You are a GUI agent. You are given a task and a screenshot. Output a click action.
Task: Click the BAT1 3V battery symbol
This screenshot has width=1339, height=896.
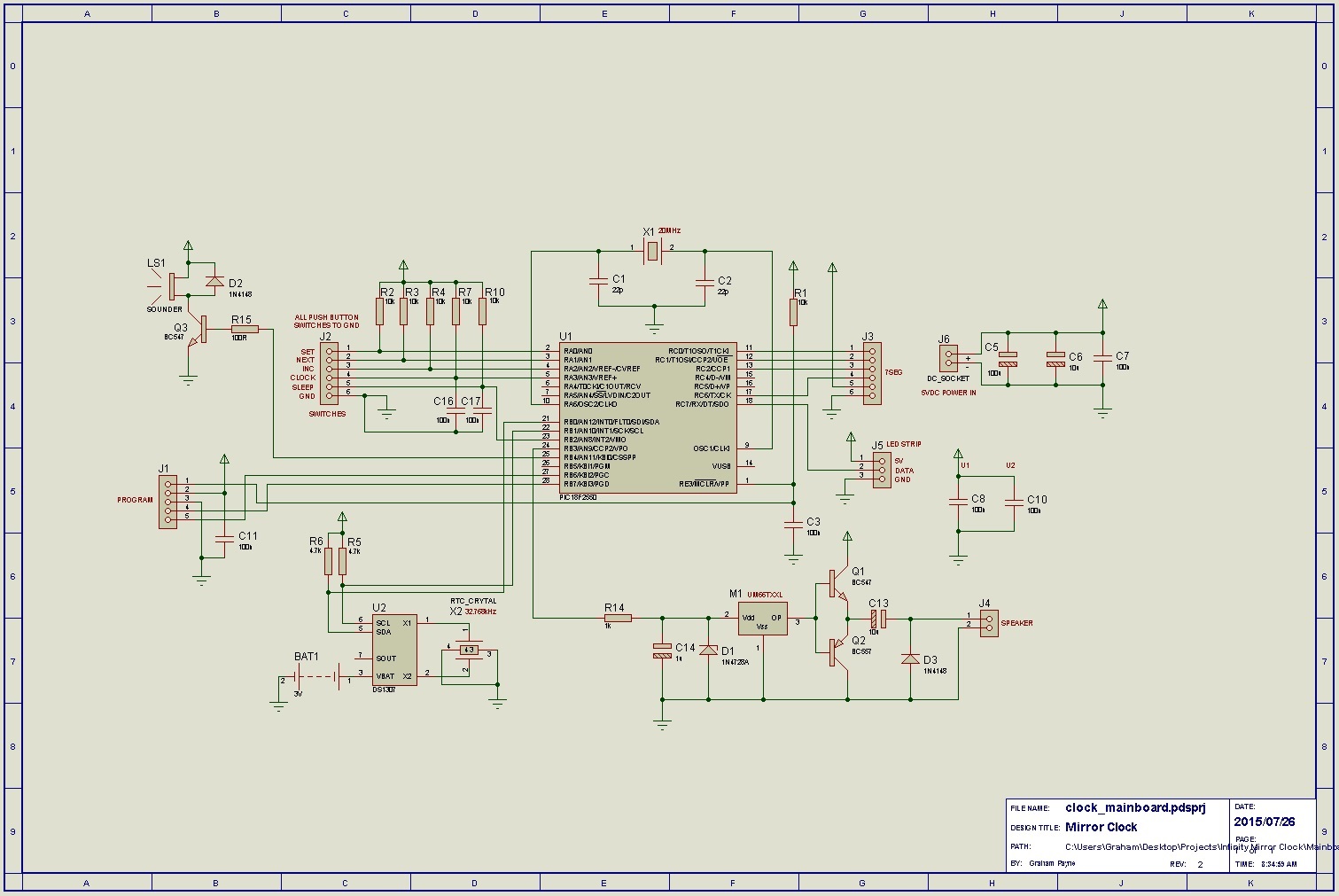point(316,677)
